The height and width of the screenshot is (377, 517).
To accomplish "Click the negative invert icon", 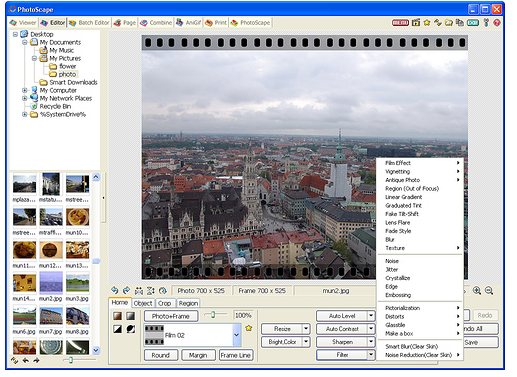I will (x=117, y=329).
